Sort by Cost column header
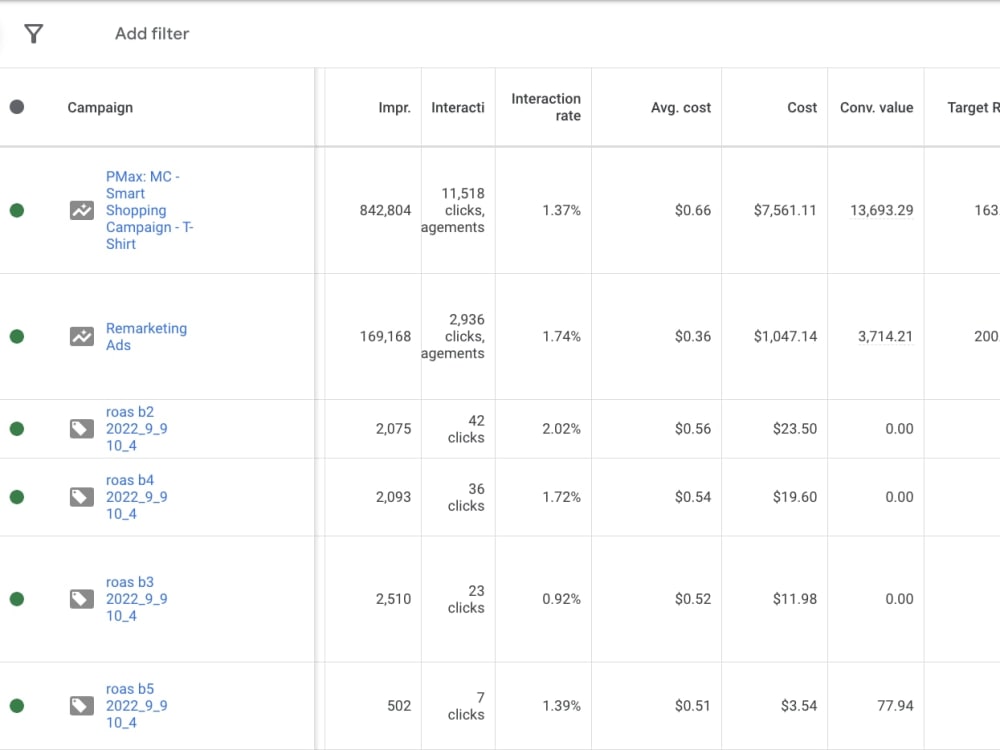Image resolution: width=1000 pixels, height=750 pixels. 802,107
